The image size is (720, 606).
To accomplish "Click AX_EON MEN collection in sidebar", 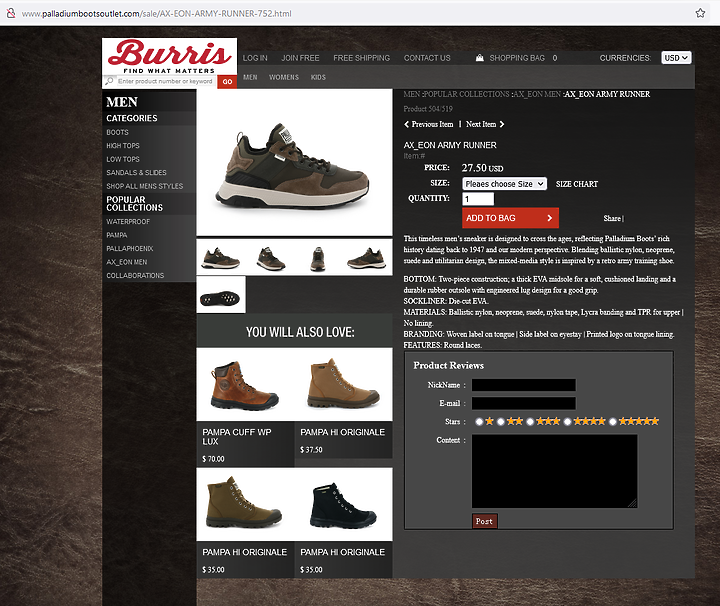I will [127, 262].
